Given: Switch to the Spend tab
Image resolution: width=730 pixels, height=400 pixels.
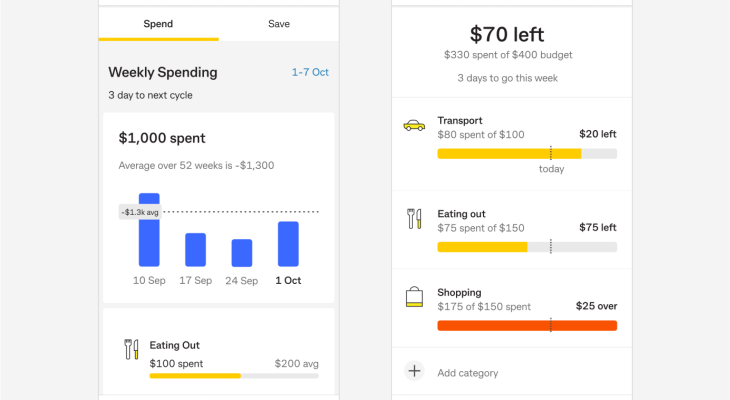Looking at the screenshot, I should click(158, 23).
